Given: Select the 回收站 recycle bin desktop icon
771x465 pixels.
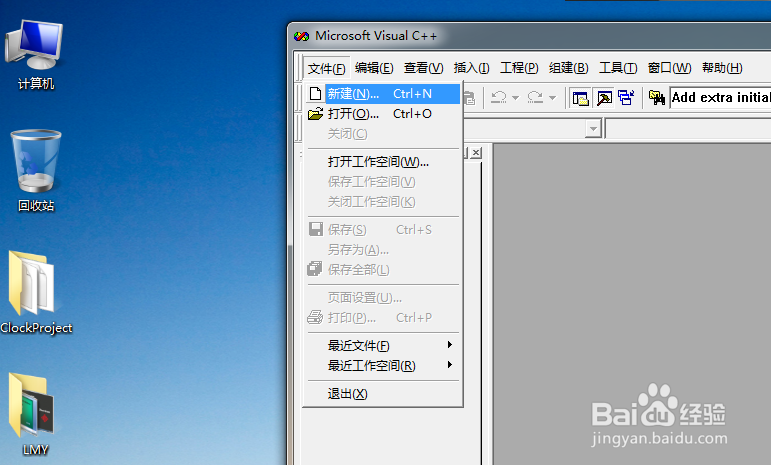Looking at the screenshot, I should tap(36, 171).
